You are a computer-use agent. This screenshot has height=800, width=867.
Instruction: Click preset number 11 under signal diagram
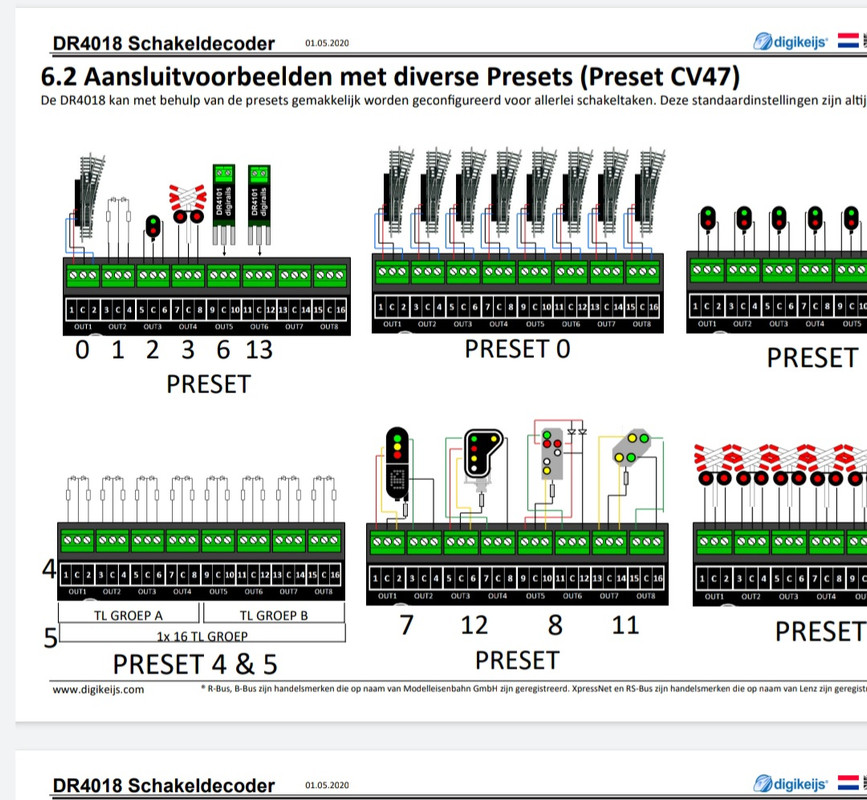pyautogui.click(x=625, y=625)
